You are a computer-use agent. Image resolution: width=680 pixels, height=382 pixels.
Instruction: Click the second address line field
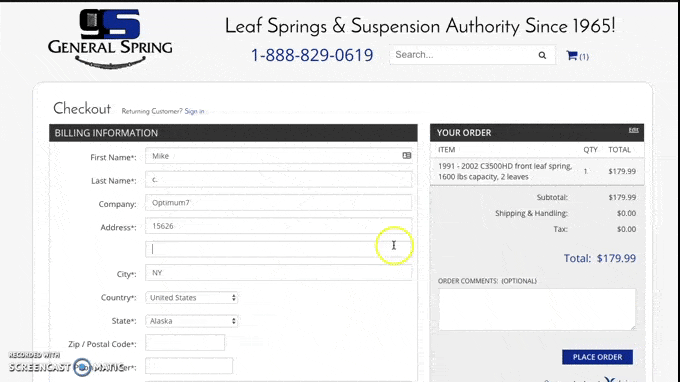(x=278, y=249)
